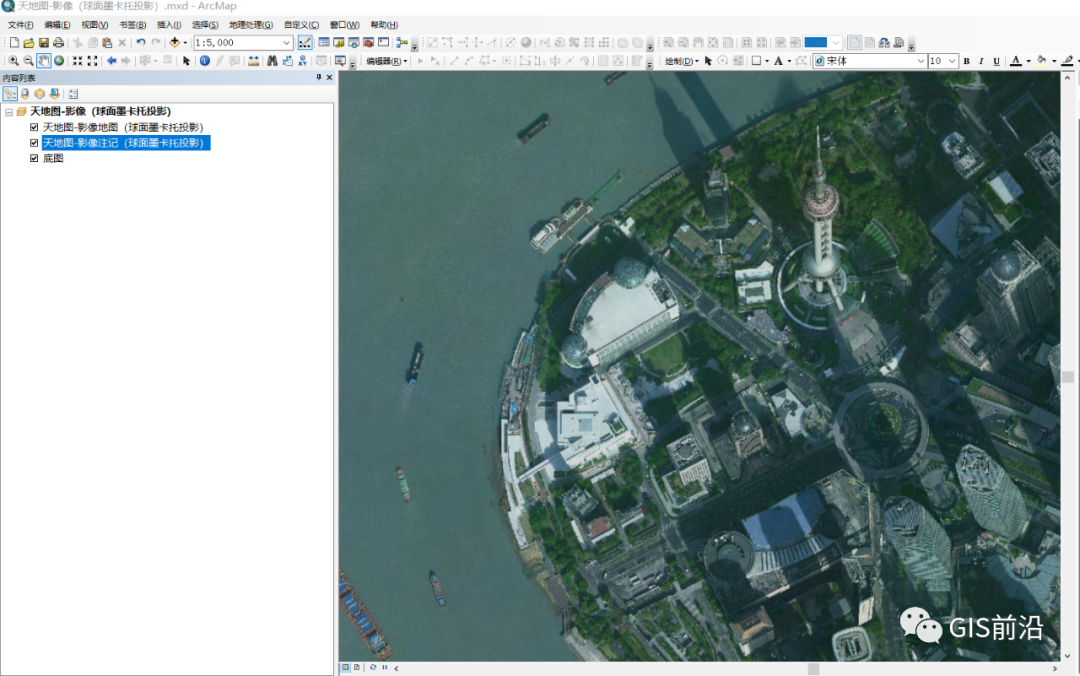Viewport: 1080px width, 676px height.
Task: Click the Add Data button icon
Action: (174, 43)
